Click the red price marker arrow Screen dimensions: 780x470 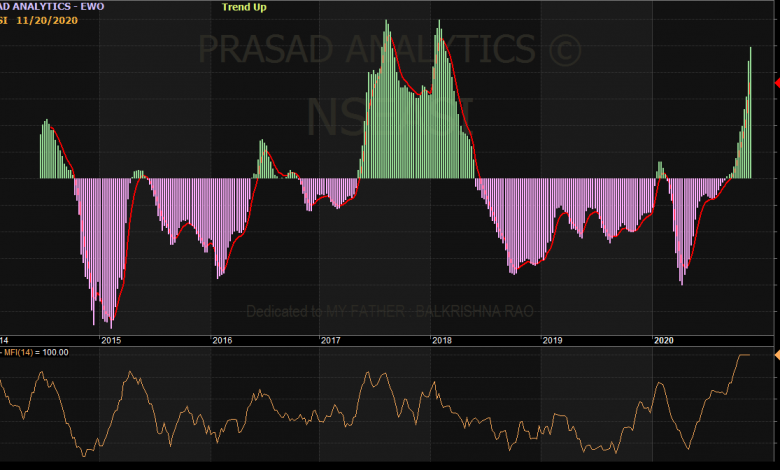[776, 82]
